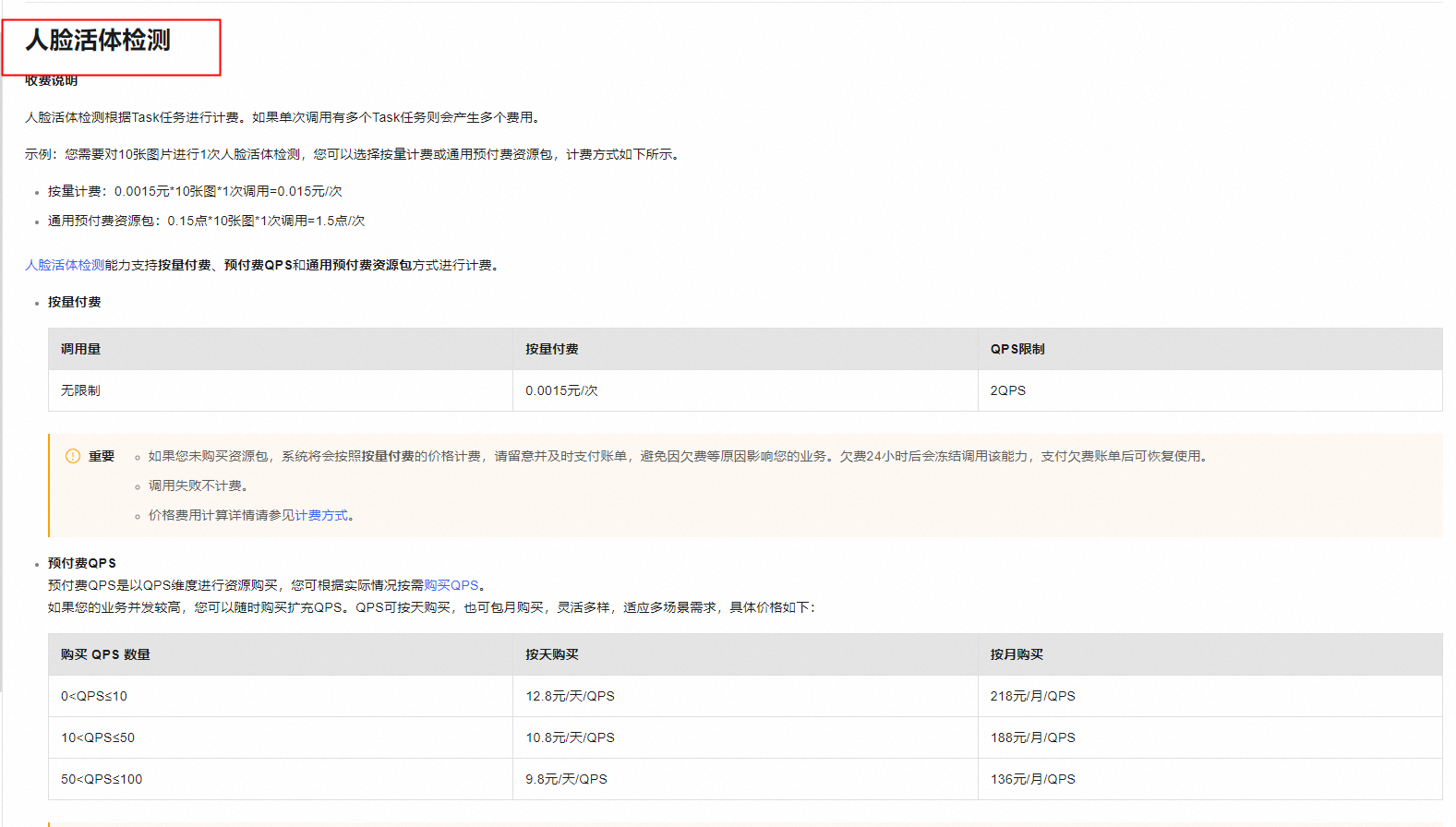Click the 调用失败不计费 notice line
Image resolution: width=1456 pixels, height=827 pixels.
[199, 485]
